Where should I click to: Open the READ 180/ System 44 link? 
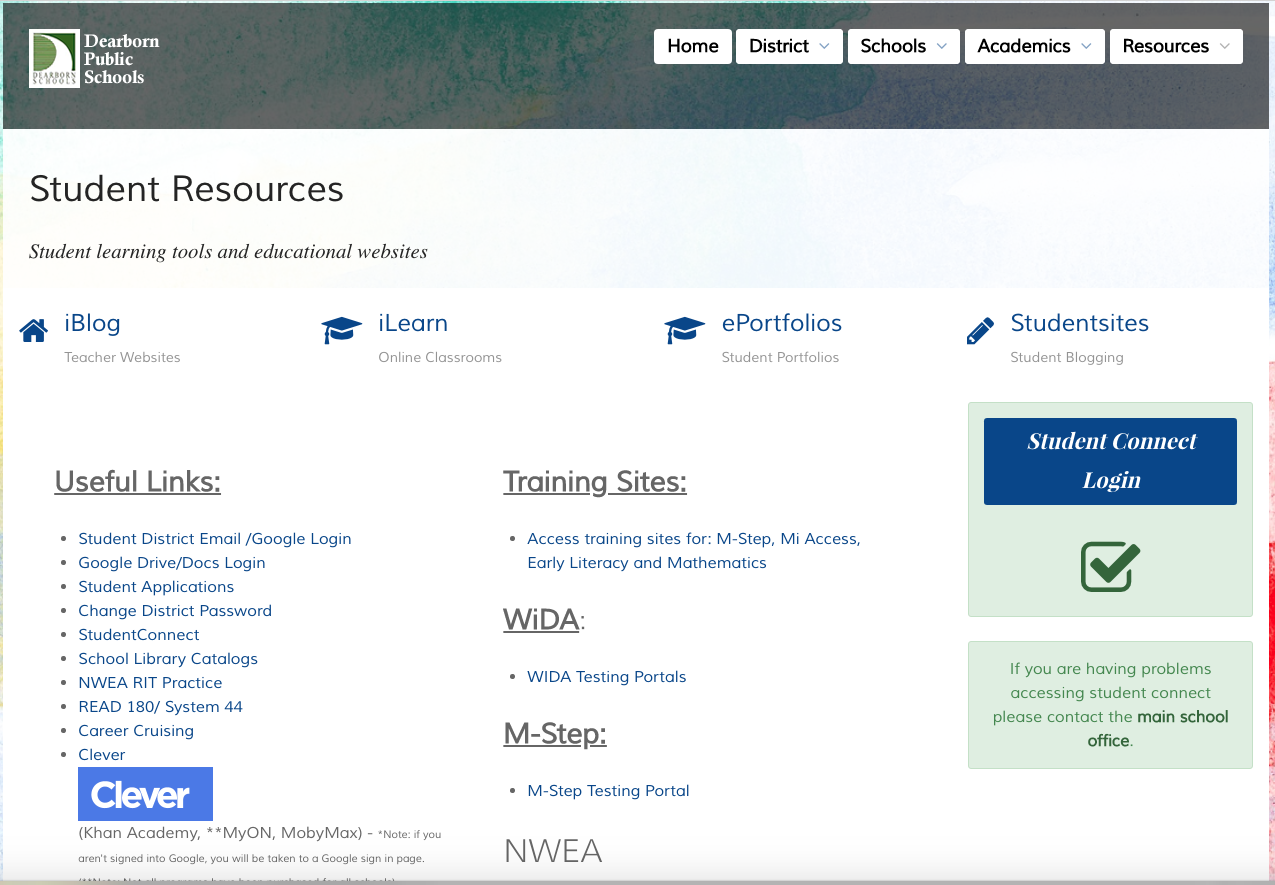coord(160,706)
